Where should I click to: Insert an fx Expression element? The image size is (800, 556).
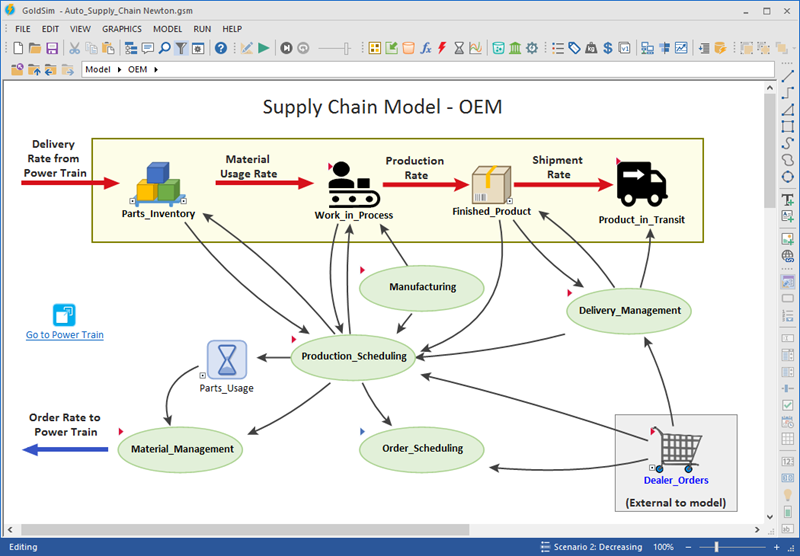(426, 48)
